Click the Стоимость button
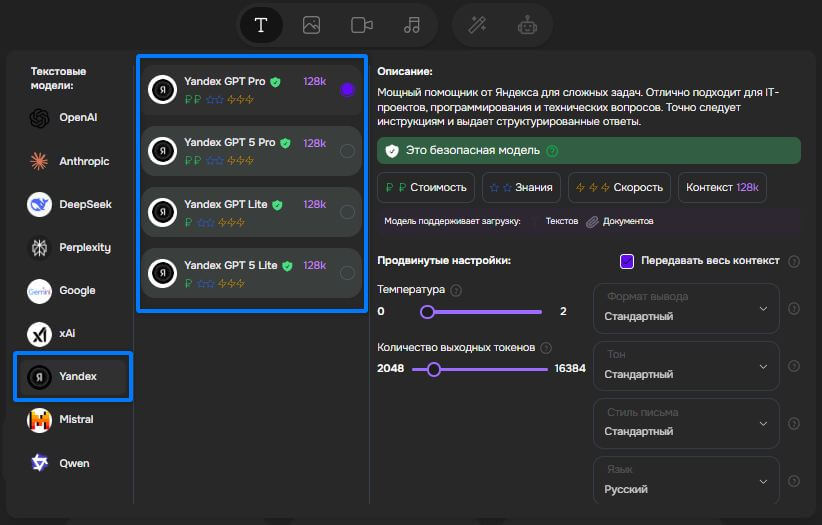The width and height of the screenshot is (822, 525). pyautogui.click(x=426, y=187)
